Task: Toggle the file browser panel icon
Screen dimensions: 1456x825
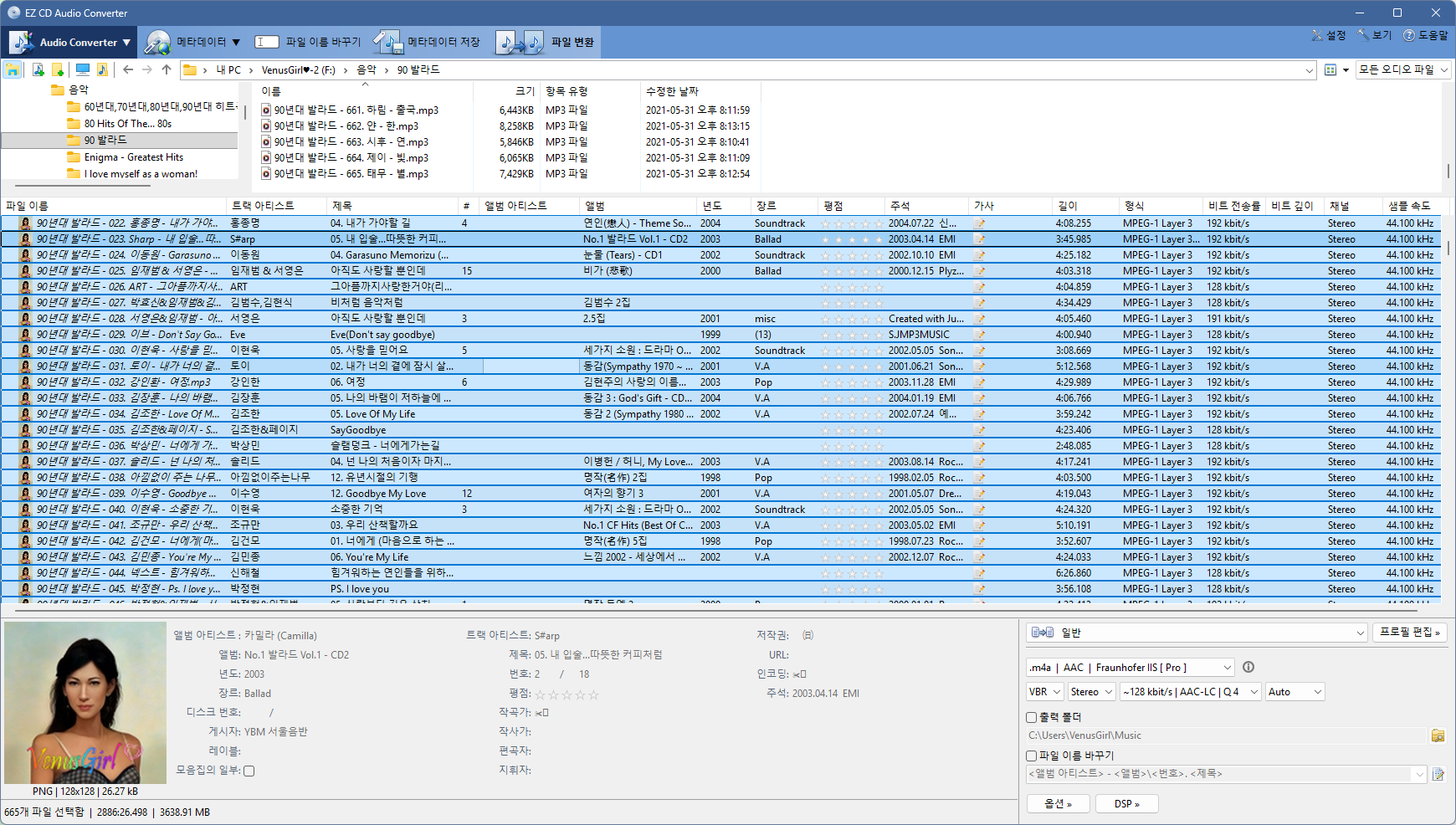Action: pyautogui.click(x=13, y=69)
